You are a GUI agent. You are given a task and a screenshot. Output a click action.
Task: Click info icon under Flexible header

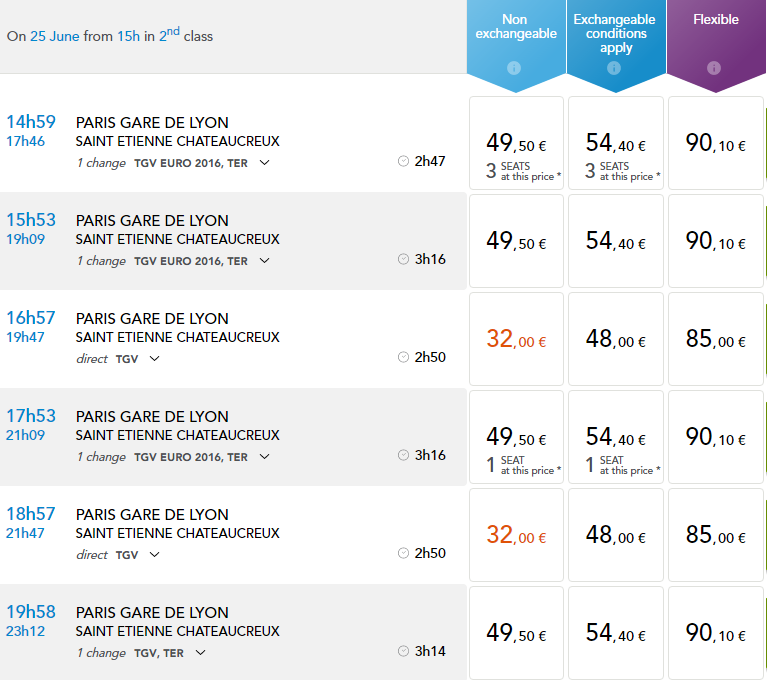714,68
